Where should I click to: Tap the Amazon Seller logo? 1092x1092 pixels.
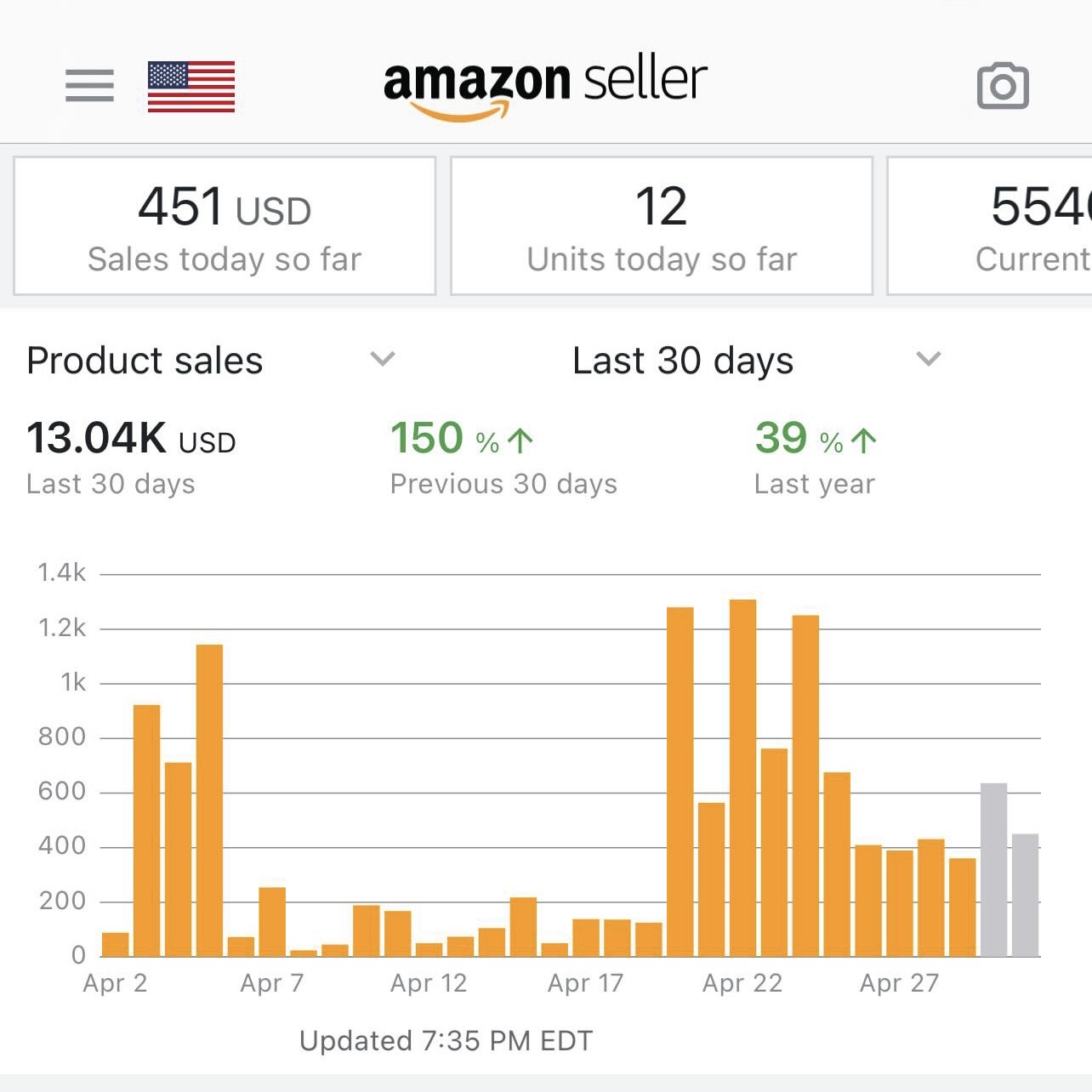coord(545,85)
